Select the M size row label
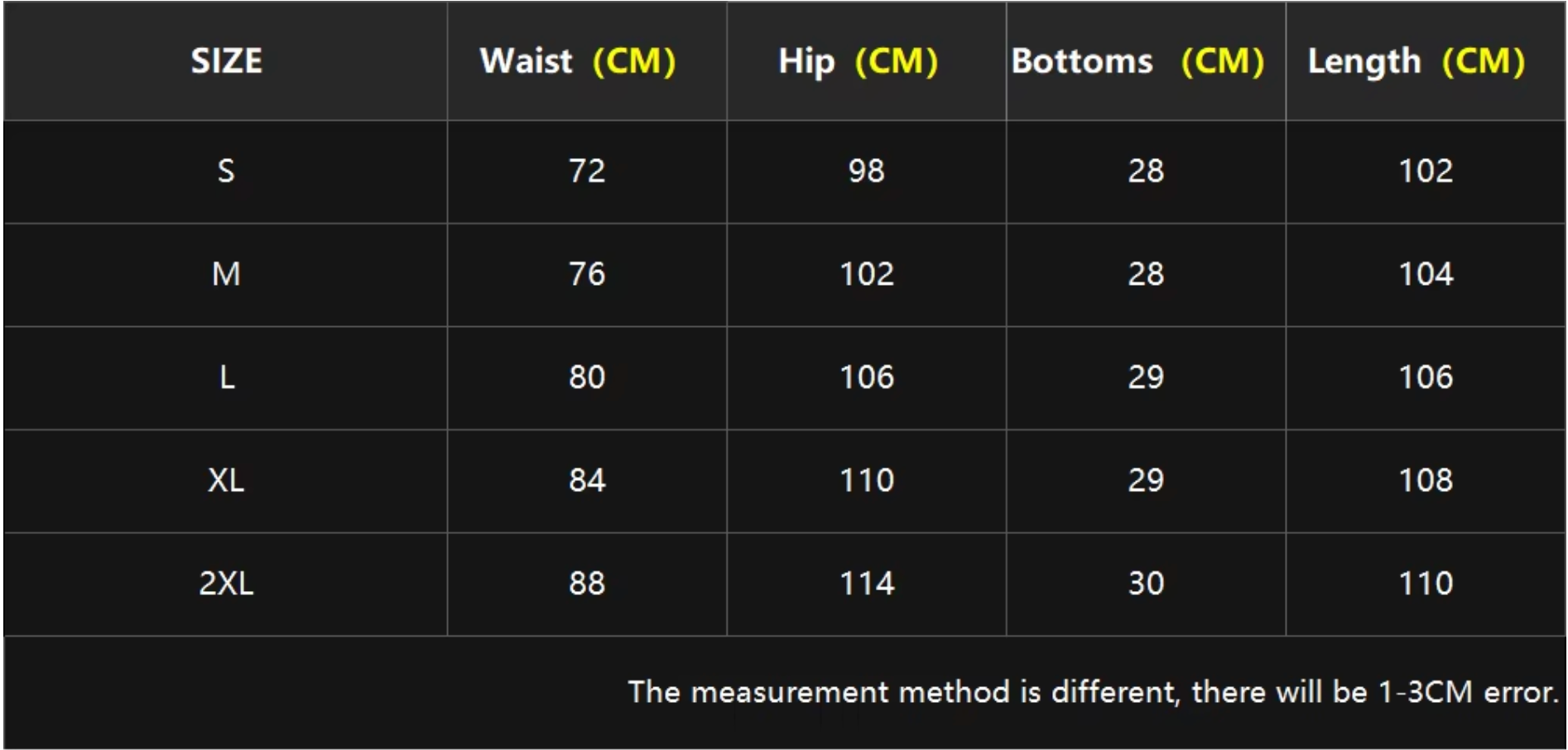 pos(226,274)
